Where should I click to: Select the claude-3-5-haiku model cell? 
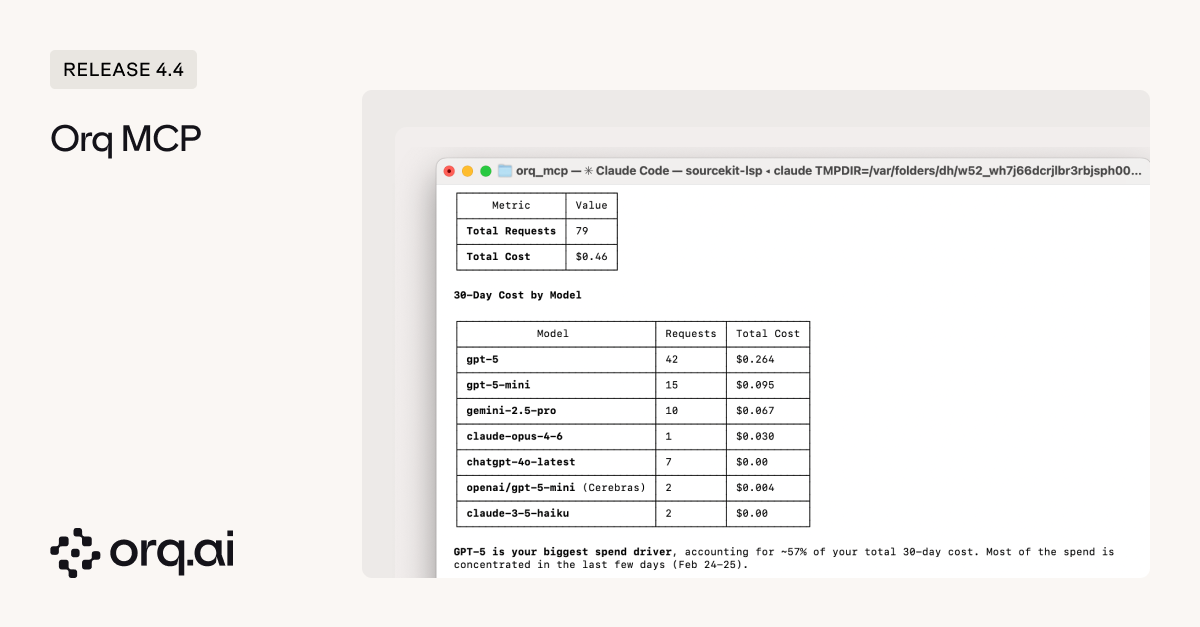coord(556,514)
